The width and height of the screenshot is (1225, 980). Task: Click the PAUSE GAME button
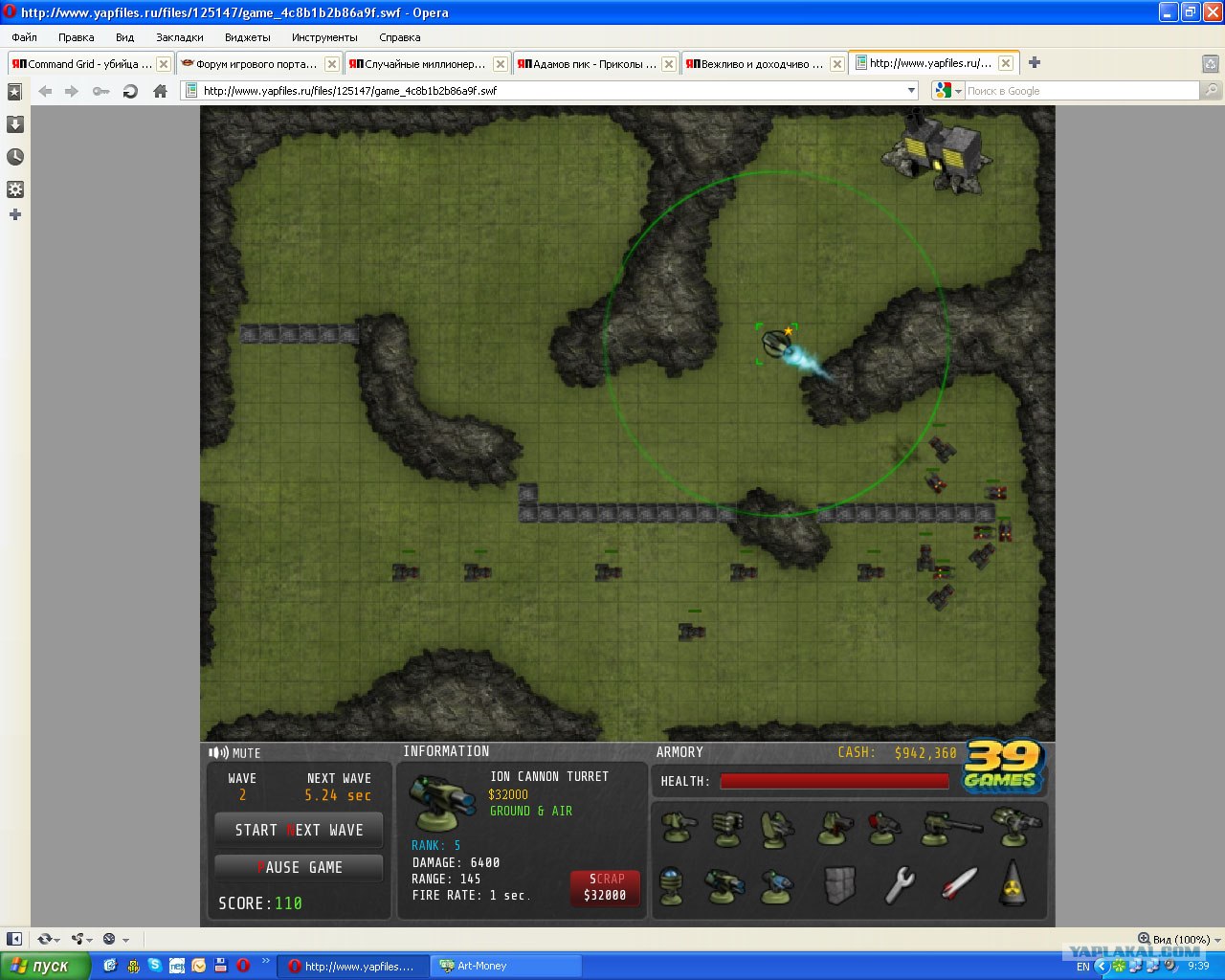pyautogui.click(x=299, y=867)
